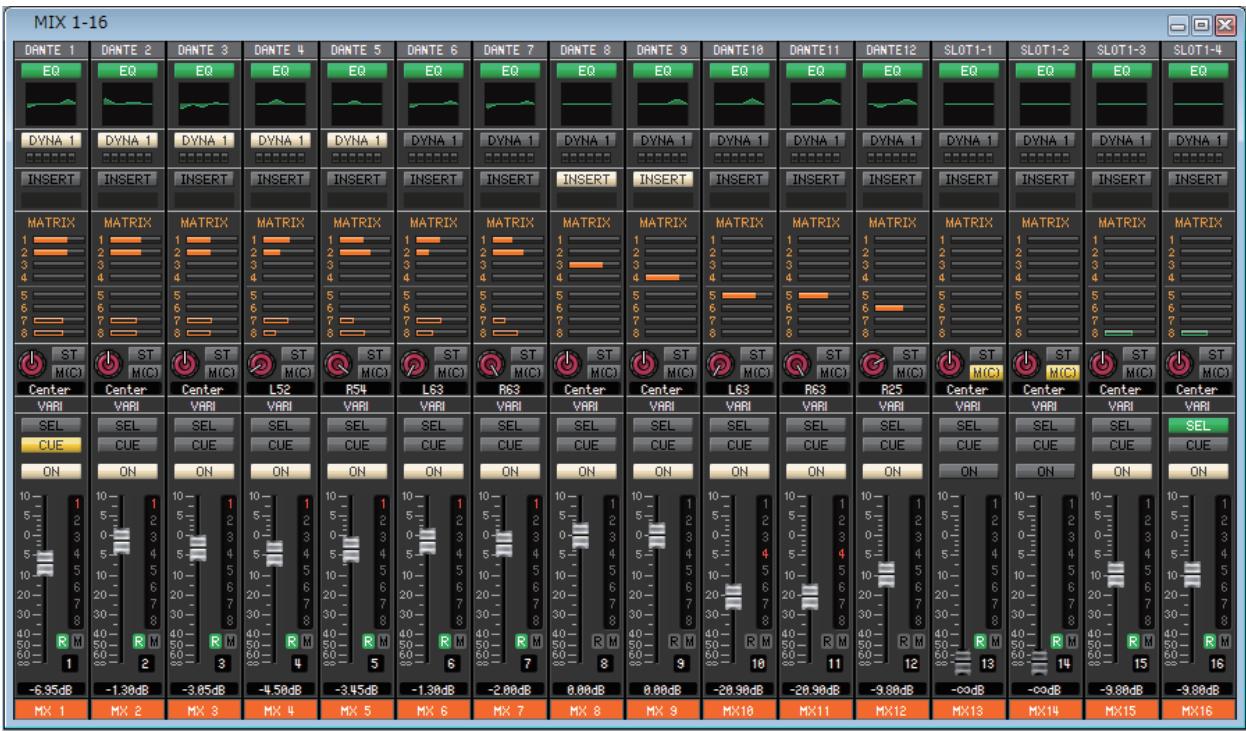Screen dimensions: 1246x731
Task: Click the MX 8 fader handle
Action: pyautogui.click(x=580, y=536)
